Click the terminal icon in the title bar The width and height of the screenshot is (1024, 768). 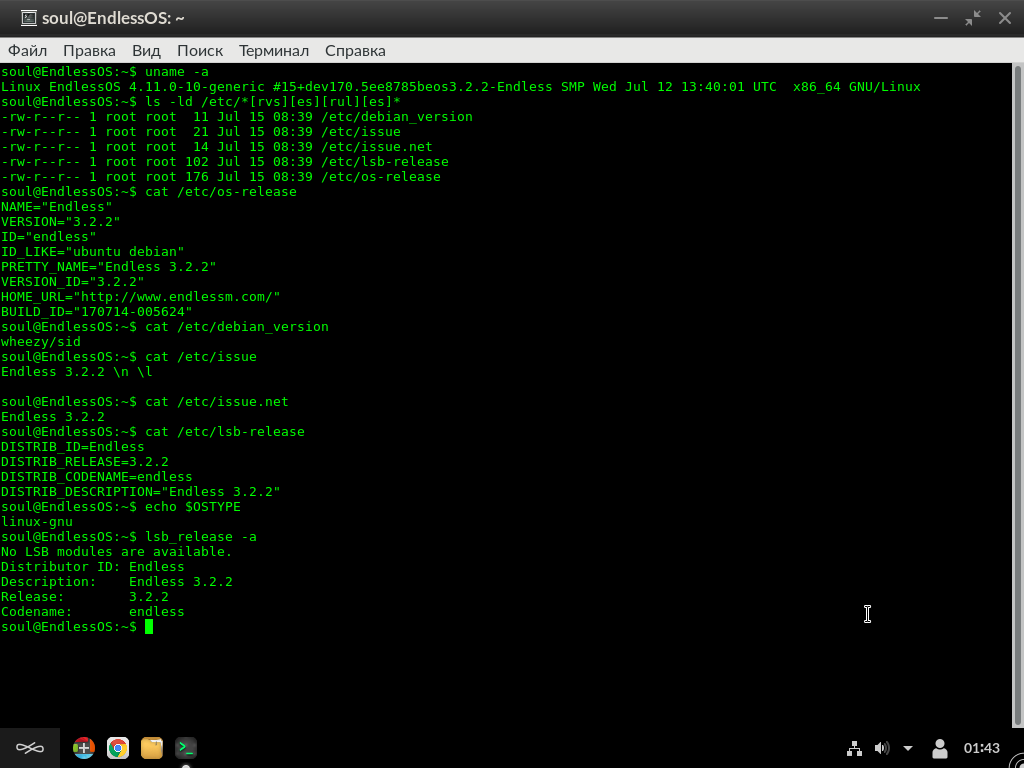[x=29, y=18]
